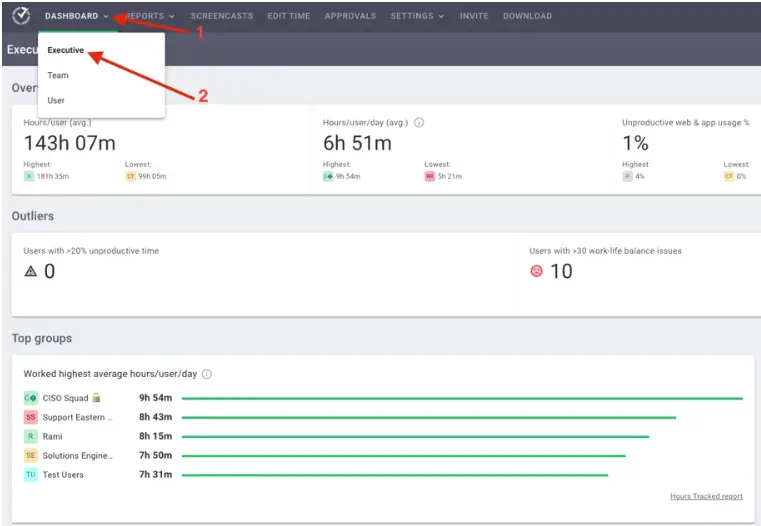Click the Support Eastern group name

(x=78, y=417)
